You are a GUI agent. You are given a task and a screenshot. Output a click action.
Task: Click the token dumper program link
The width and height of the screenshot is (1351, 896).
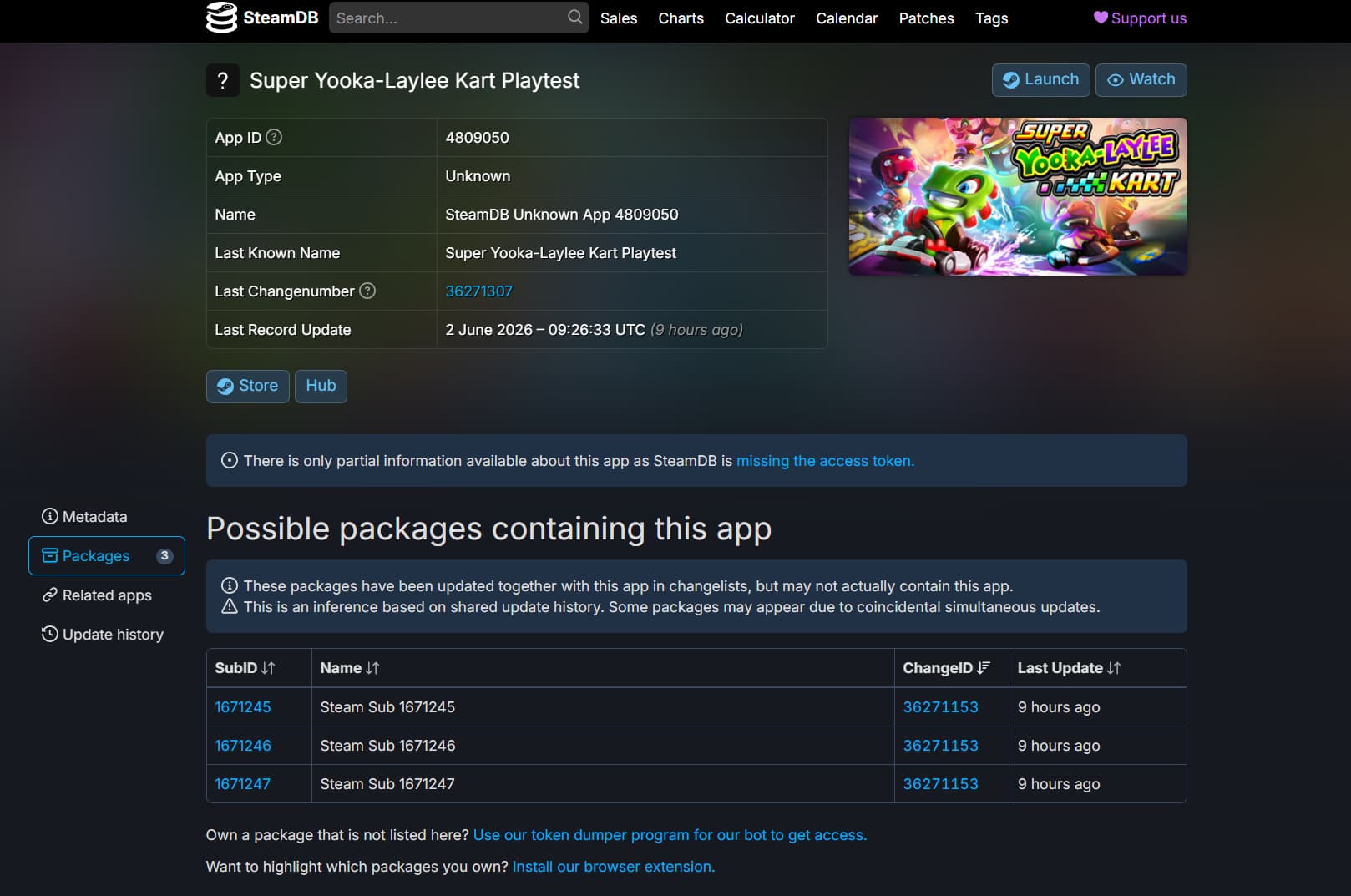670,835
